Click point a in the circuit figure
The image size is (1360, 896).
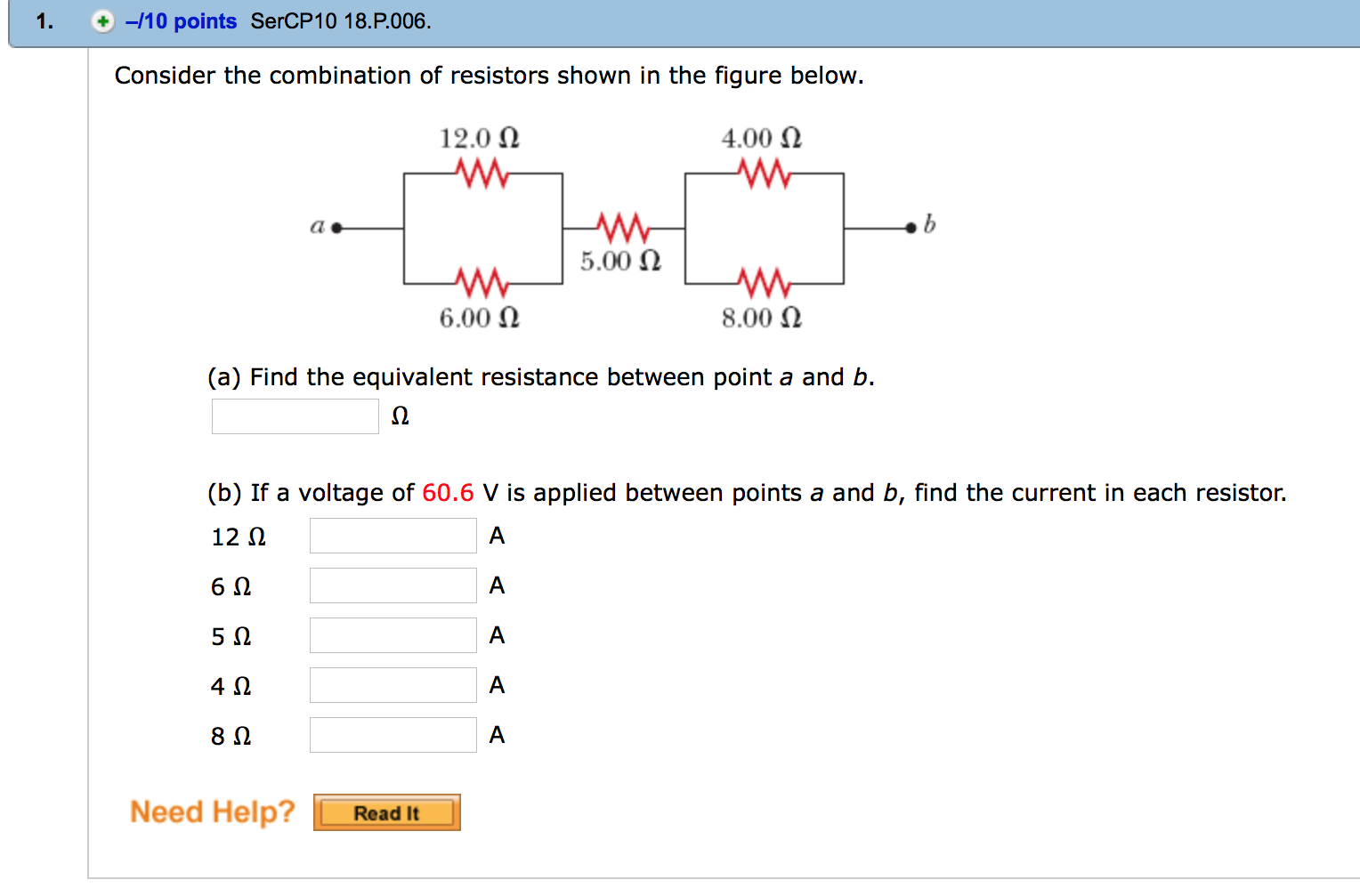335,227
